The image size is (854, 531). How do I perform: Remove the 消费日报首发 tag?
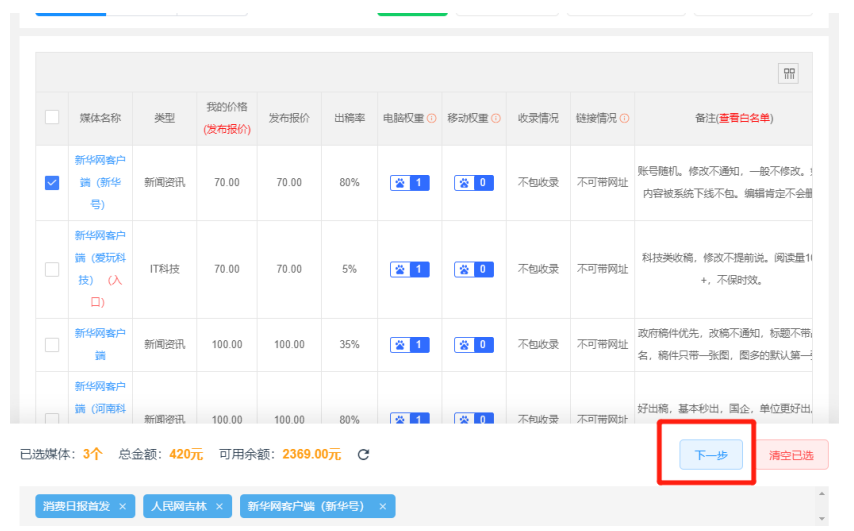122,507
